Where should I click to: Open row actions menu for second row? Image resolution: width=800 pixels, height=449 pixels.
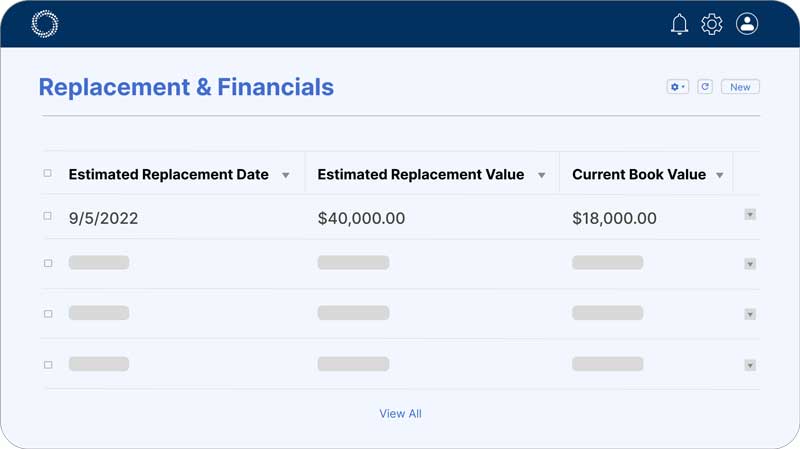click(x=750, y=264)
